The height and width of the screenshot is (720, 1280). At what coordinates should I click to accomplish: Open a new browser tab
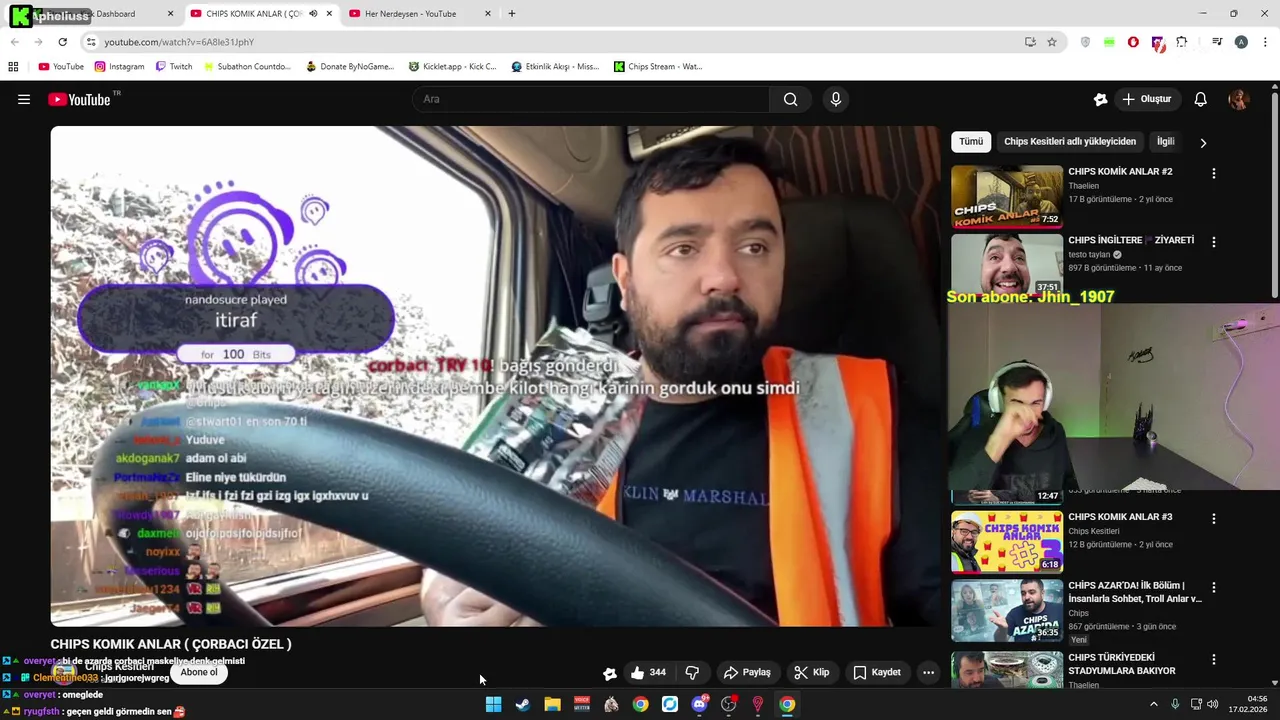pyautogui.click(x=512, y=14)
